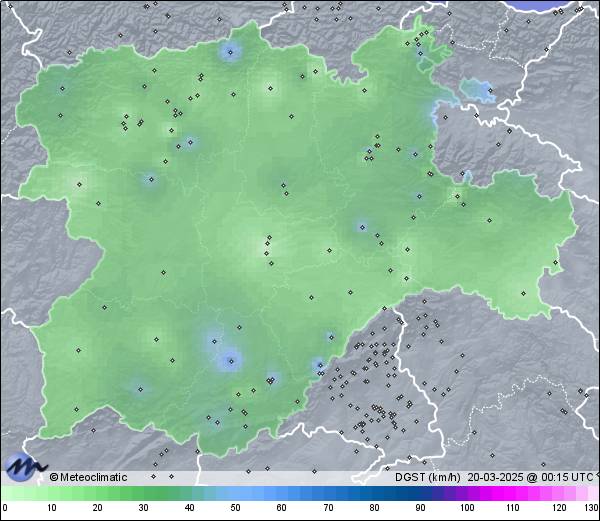
Task: Click the 50 label on the legend
Action: pyautogui.click(x=235, y=508)
